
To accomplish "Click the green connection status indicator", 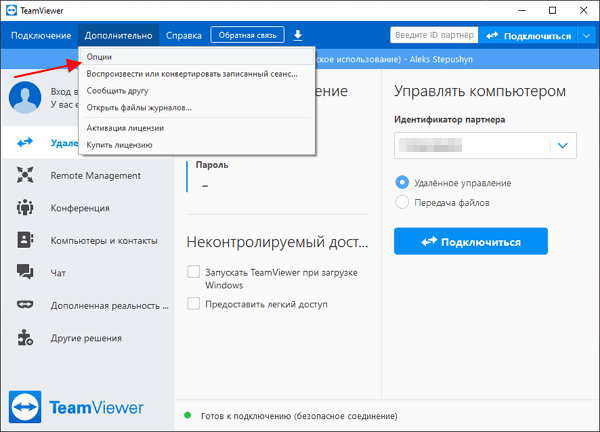I will pyautogui.click(x=188, y=415).
